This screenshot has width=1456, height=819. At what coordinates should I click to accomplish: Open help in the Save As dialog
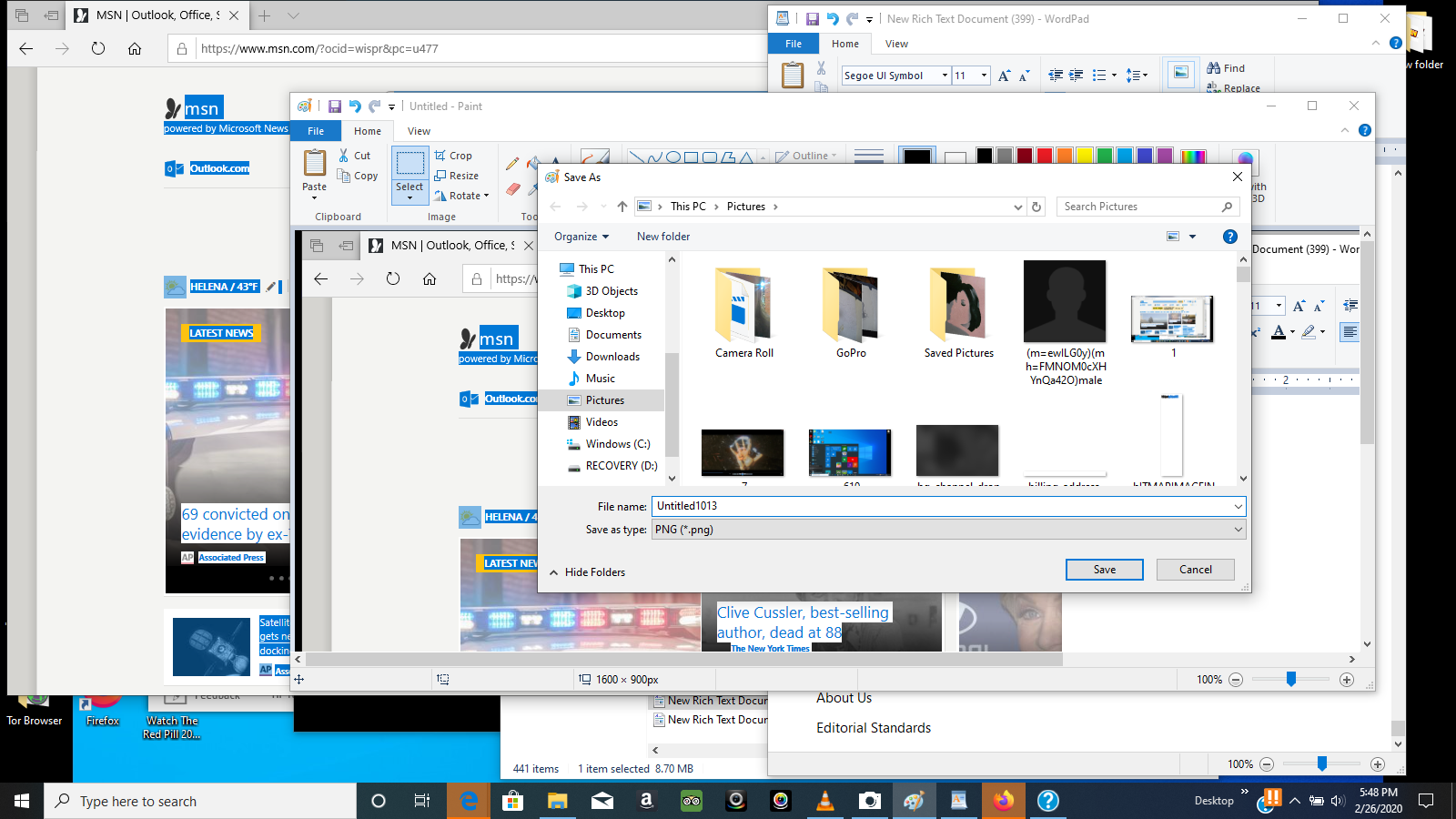coord(1230,237)
